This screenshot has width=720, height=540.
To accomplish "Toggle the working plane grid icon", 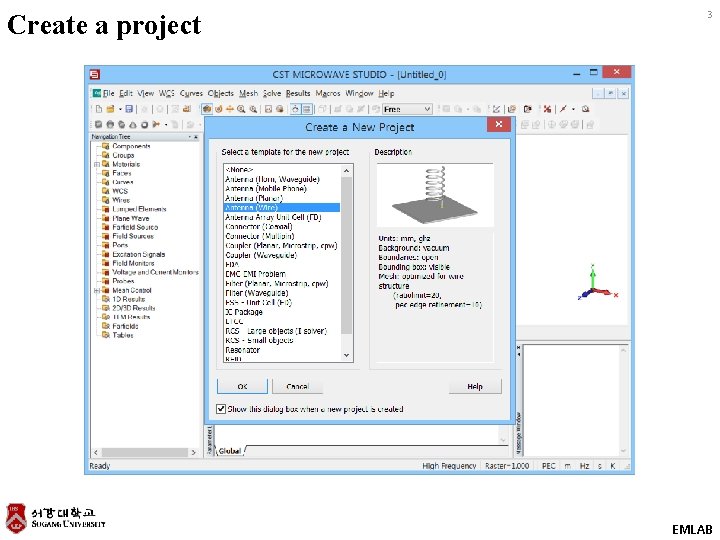I will (x=306, y=109).
